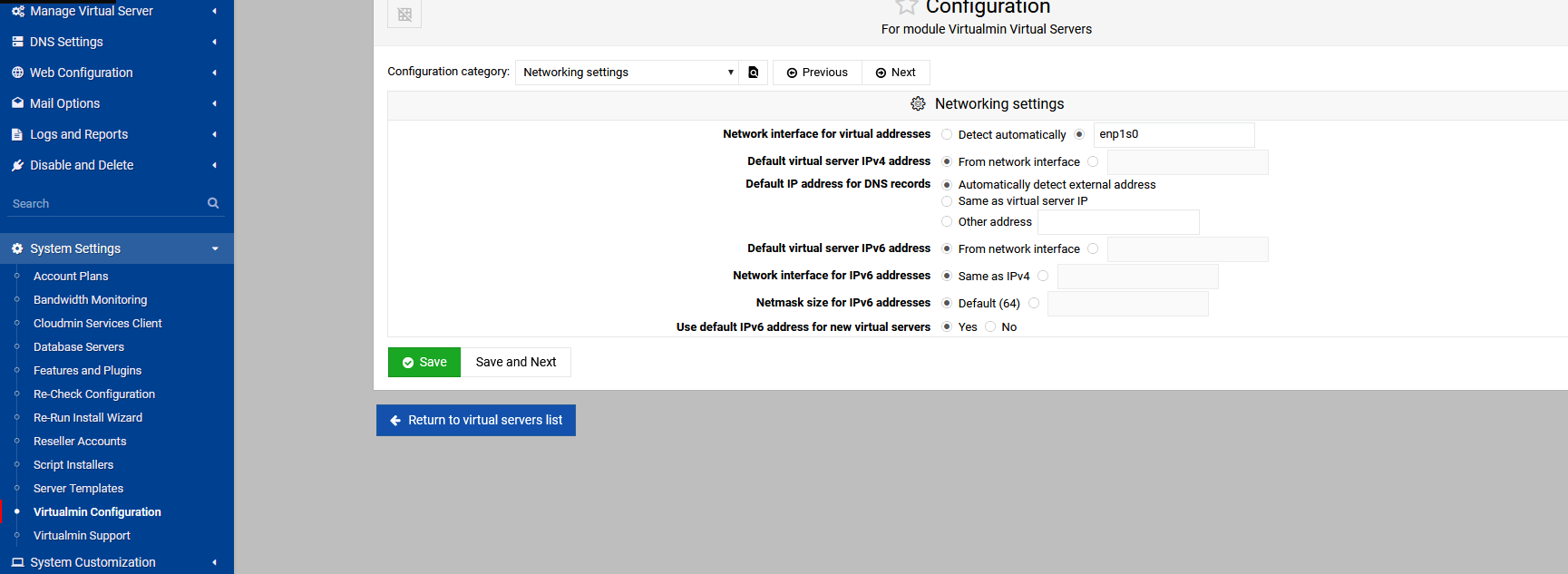Click the Disable and Delete plug icon

pos(17,165)
